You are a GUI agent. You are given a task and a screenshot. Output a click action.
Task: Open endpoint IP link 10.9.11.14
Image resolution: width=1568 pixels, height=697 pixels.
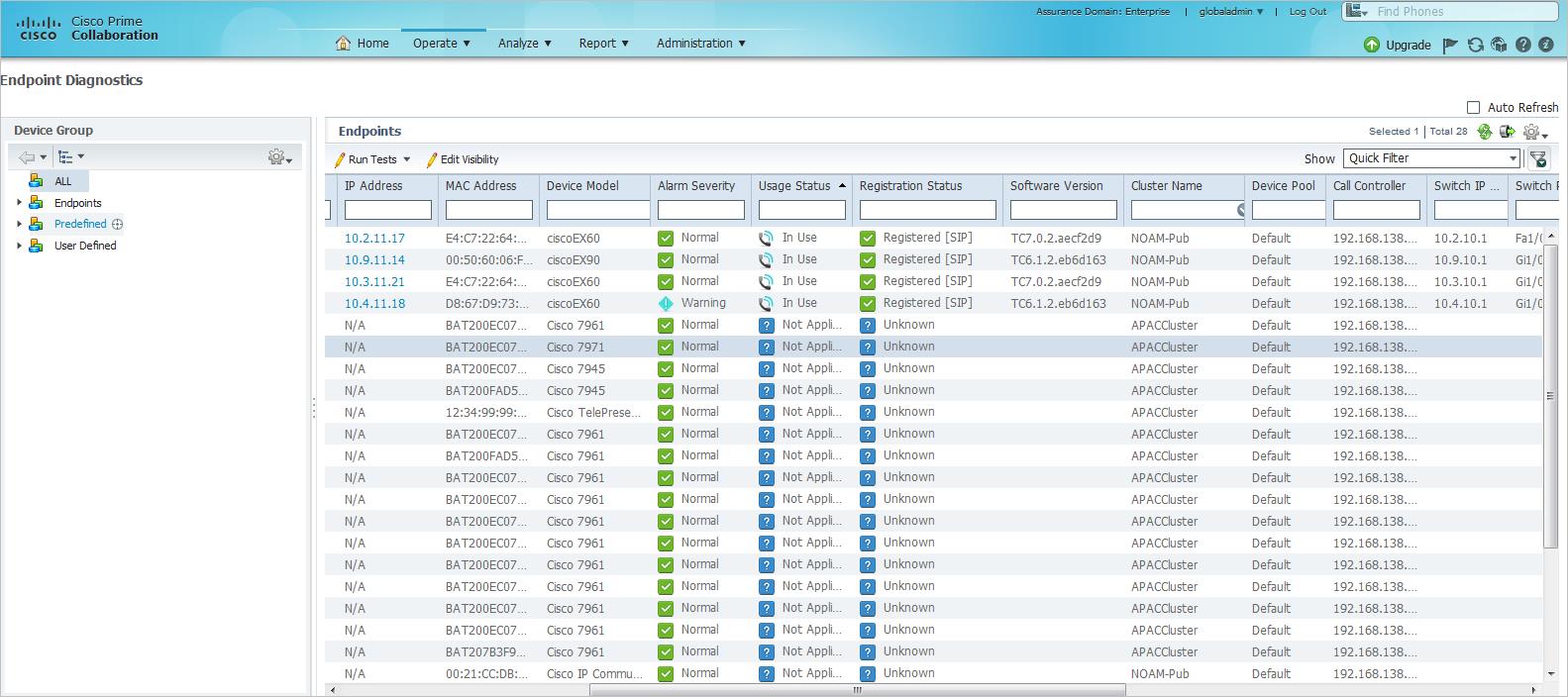(374, 260)
